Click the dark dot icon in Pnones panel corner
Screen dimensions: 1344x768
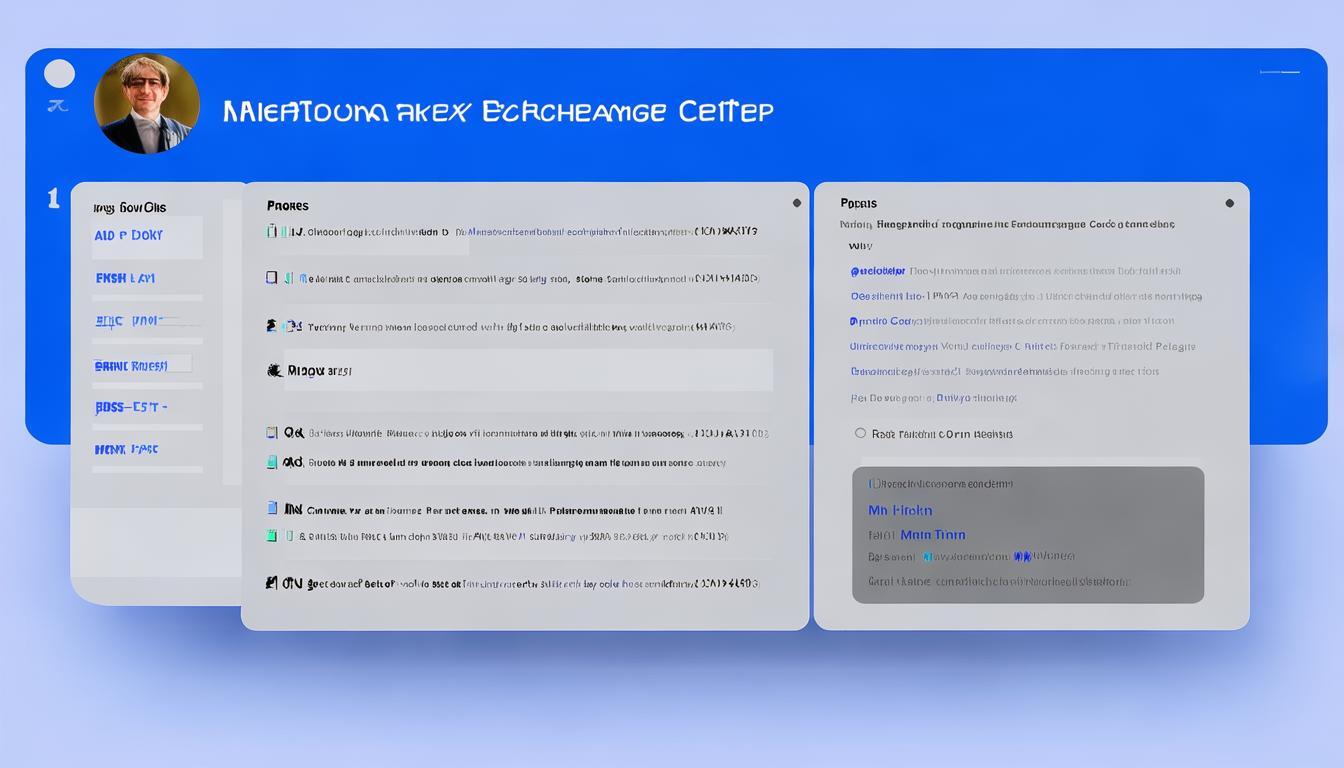tap(797, 203)
